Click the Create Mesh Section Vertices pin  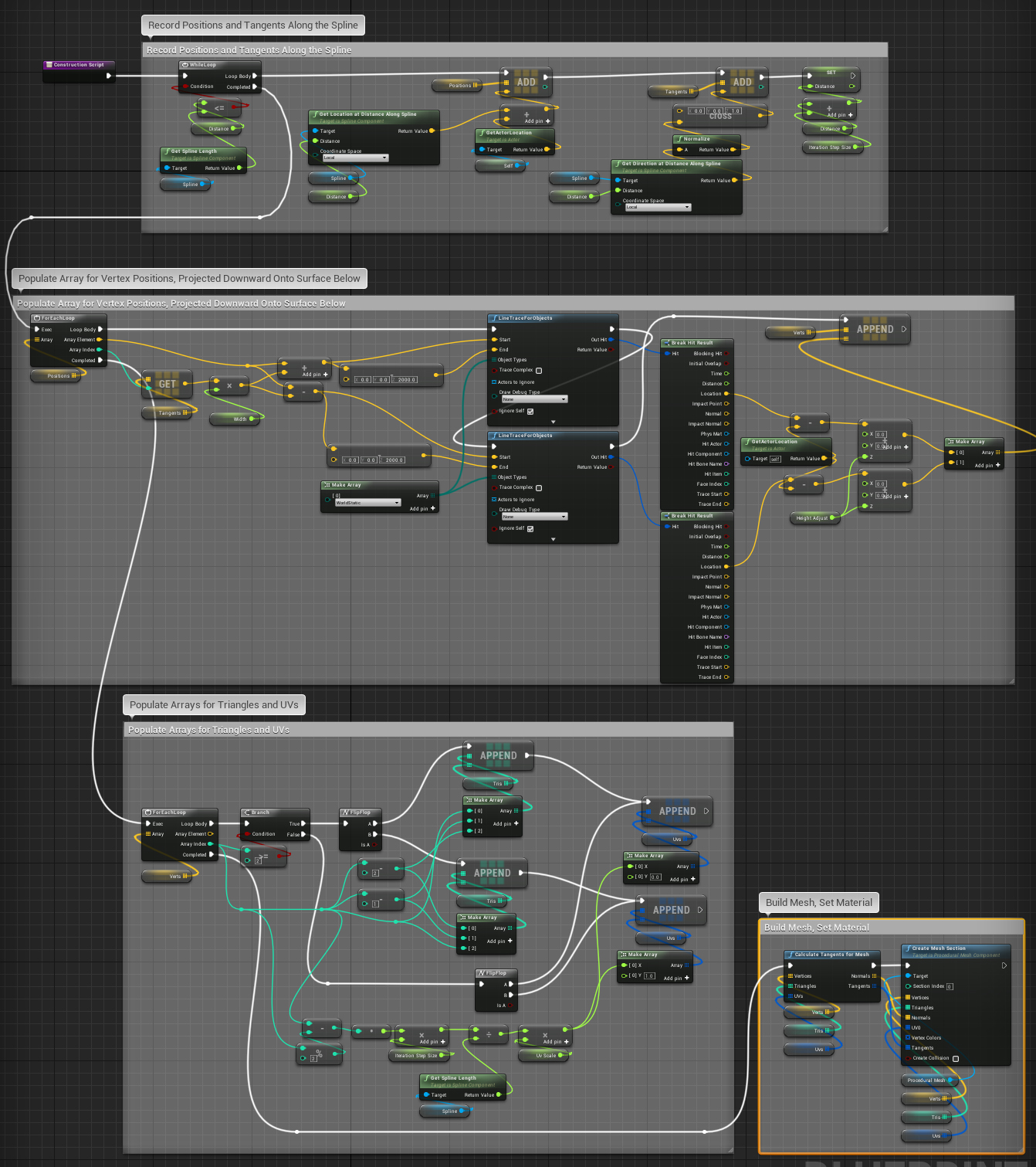pyautogui.click(x=908, y=997)
